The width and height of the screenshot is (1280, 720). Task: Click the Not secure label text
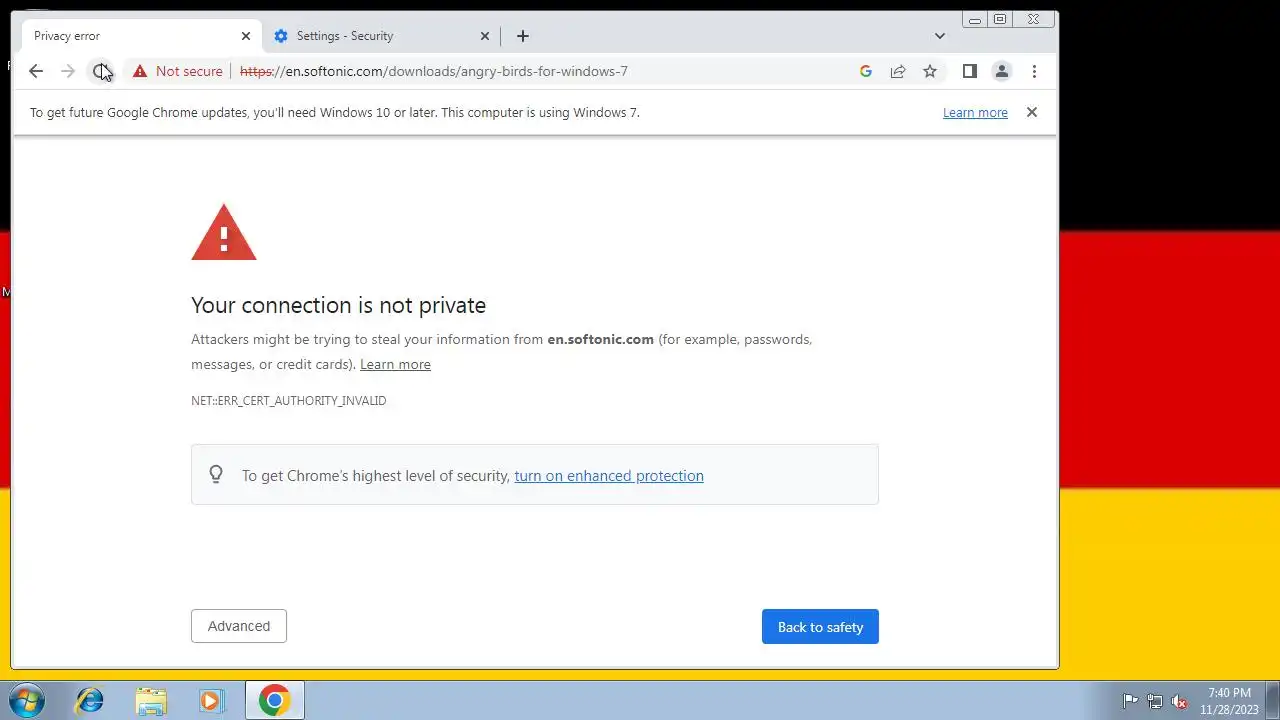click(x=189, y=71)
